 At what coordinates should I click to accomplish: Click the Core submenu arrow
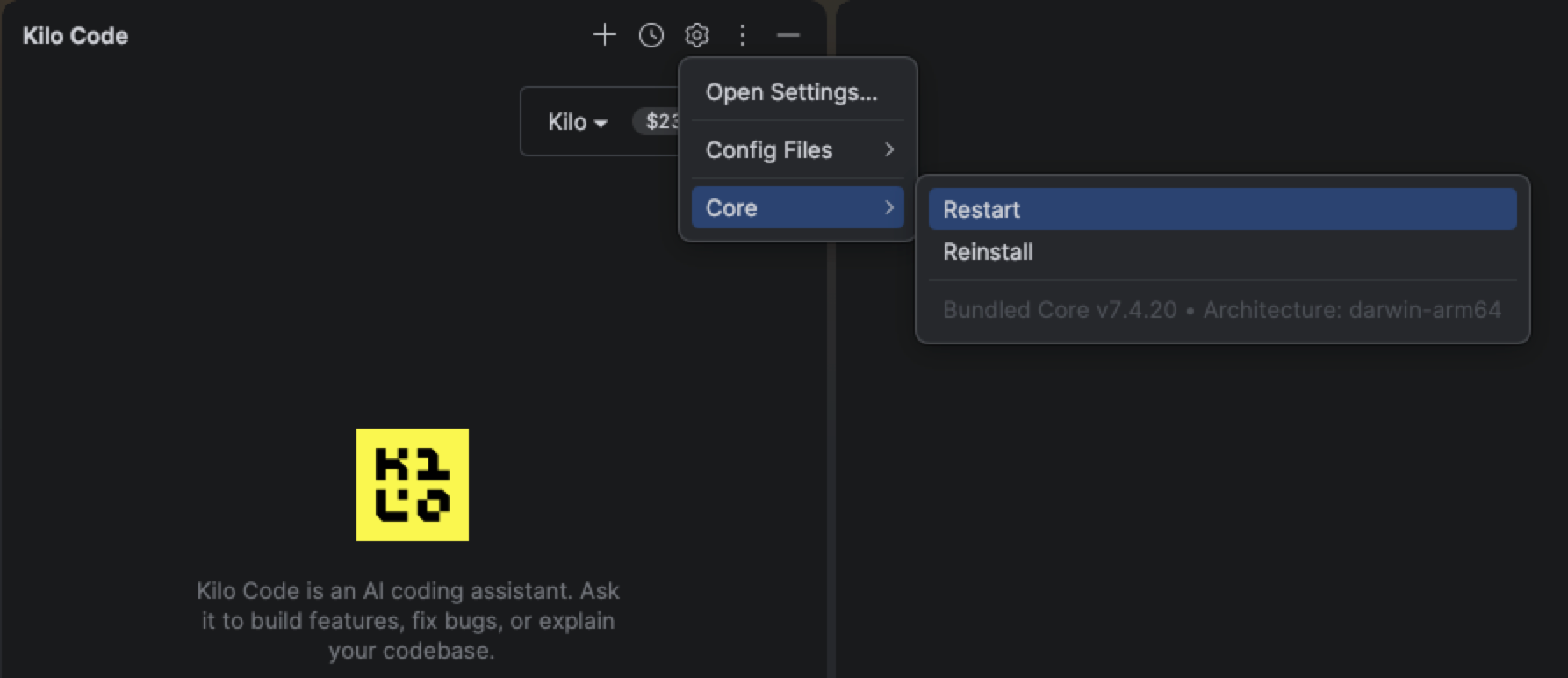point(889,207)
